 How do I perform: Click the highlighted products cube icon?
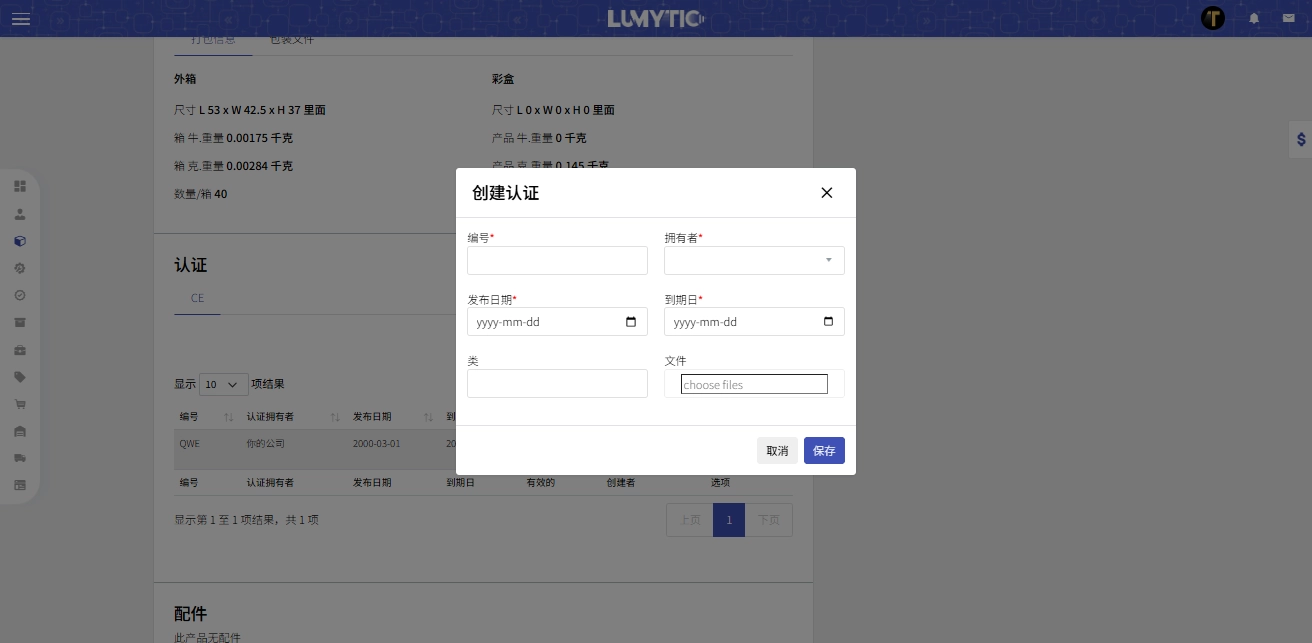[20, 241]
